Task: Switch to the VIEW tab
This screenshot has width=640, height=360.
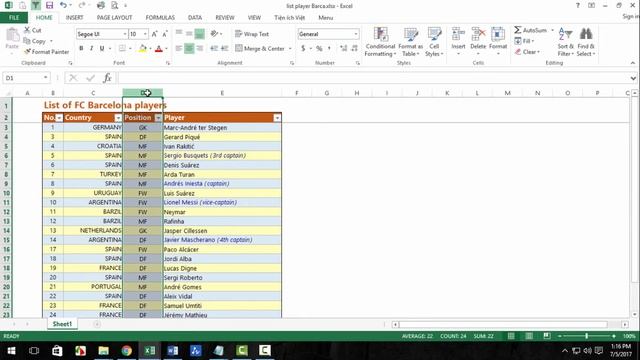Action: click(254, 18)
